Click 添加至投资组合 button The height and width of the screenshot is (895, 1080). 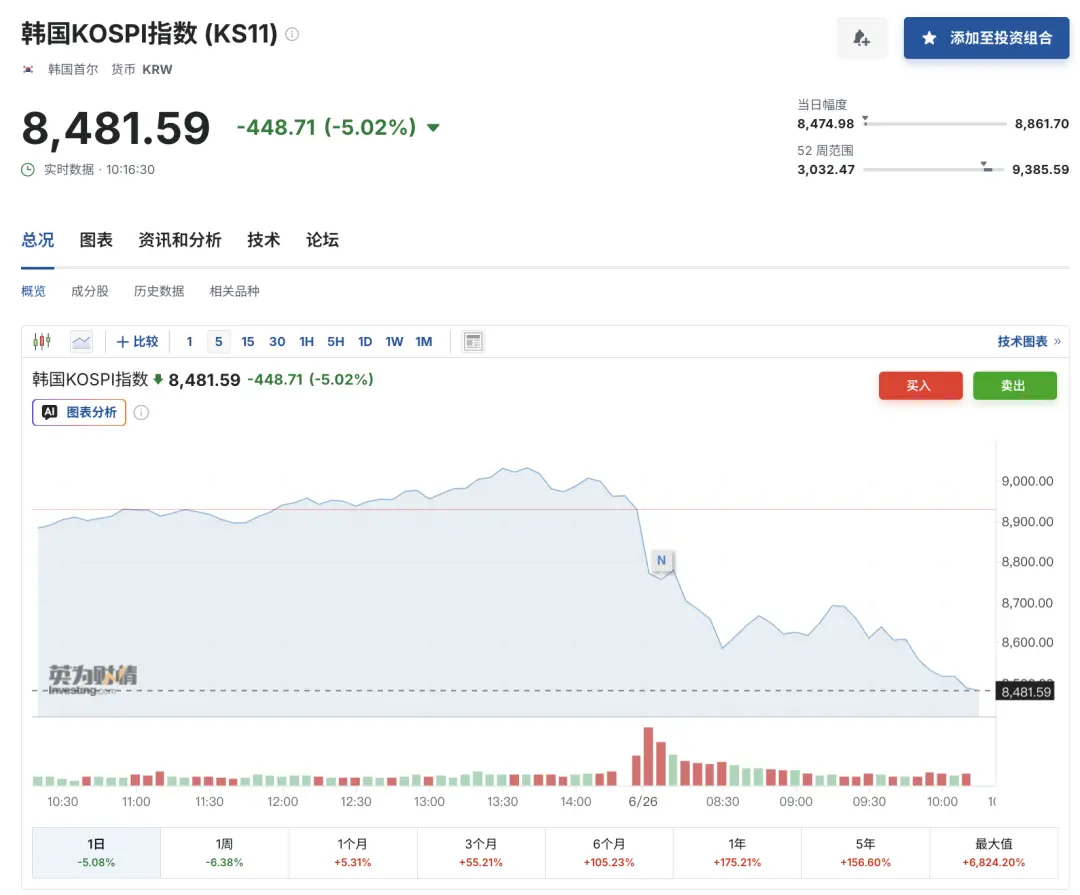986,38
